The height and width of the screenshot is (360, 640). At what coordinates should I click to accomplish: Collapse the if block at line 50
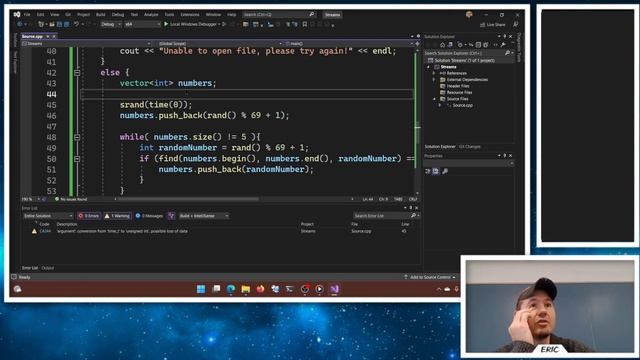[x=77, y=159]
